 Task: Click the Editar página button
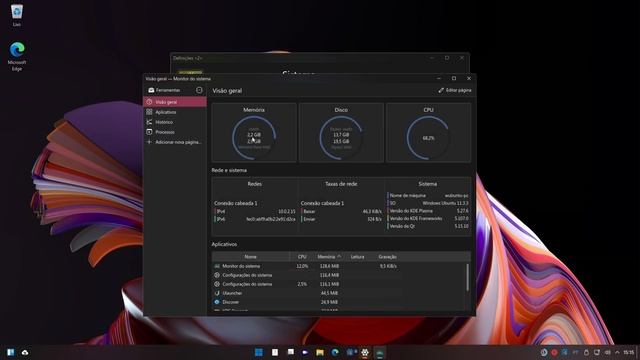click(x=455, y=90)
